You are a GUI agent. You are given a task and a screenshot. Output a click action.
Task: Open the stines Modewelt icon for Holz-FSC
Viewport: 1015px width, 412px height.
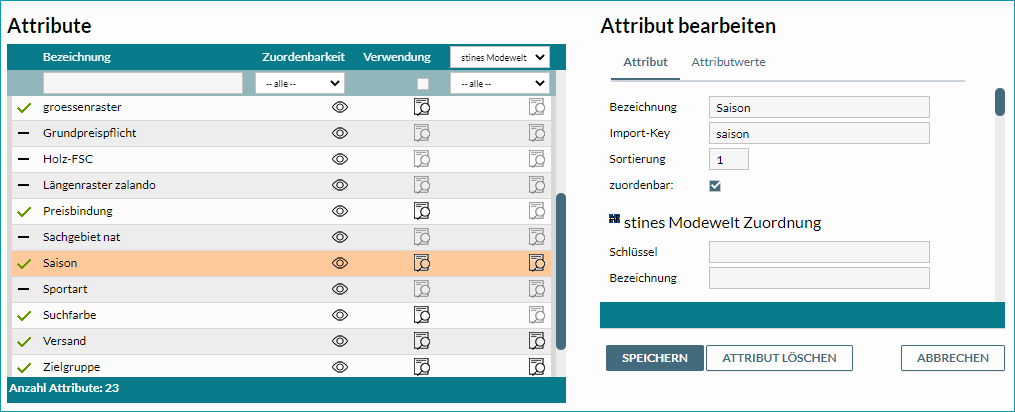[x=537, y=159]
